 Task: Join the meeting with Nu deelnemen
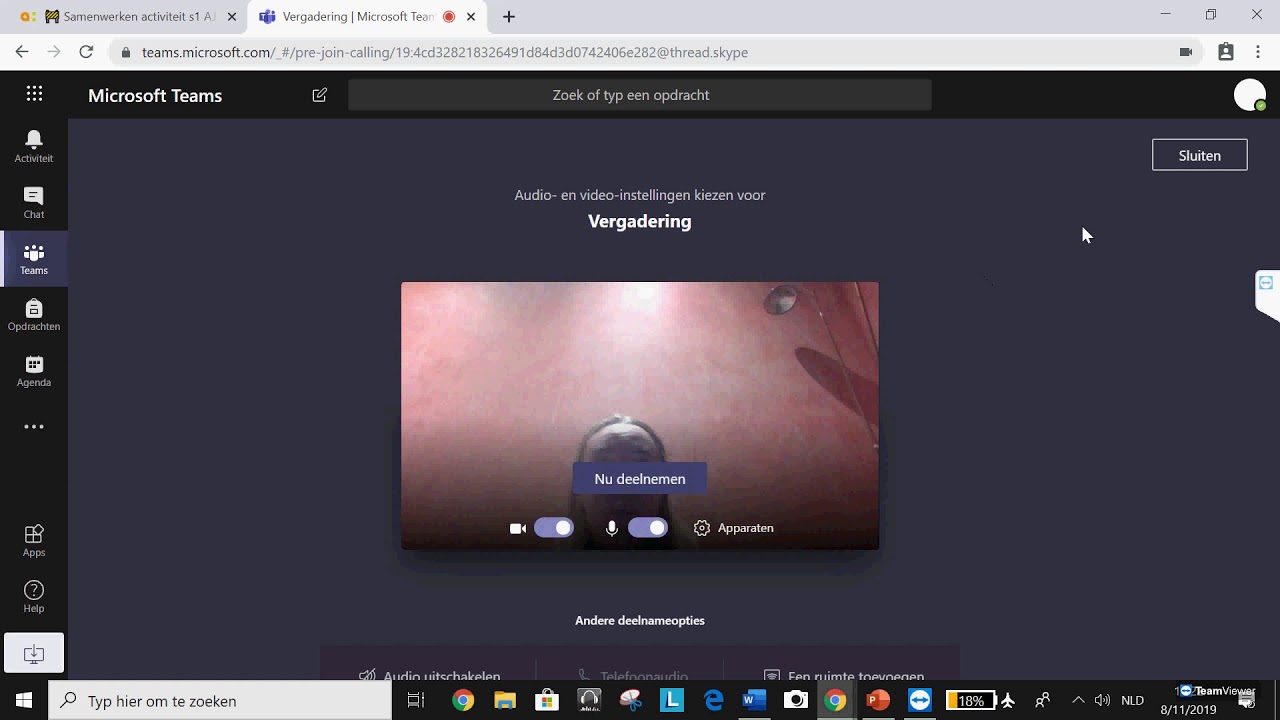tap(640, 479)
